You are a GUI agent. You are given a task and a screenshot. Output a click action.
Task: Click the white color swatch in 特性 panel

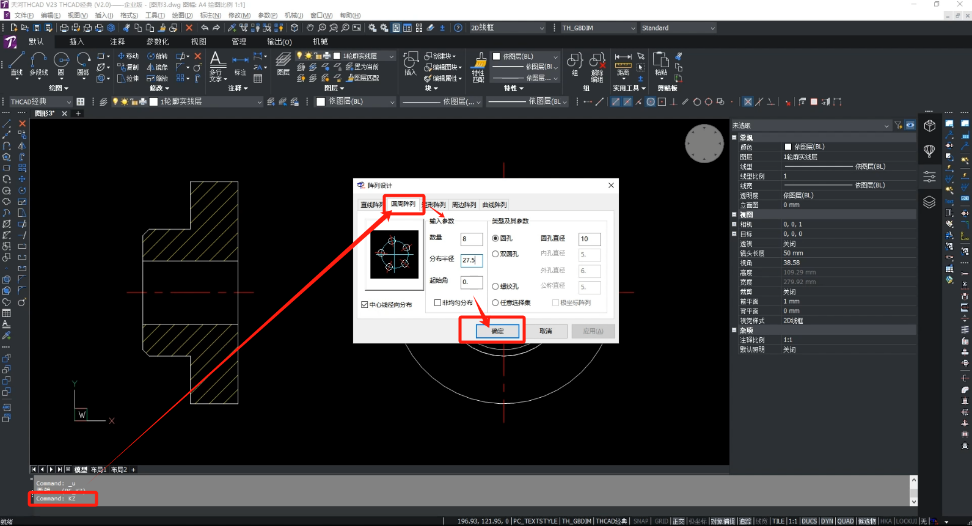tap(497, 56)
